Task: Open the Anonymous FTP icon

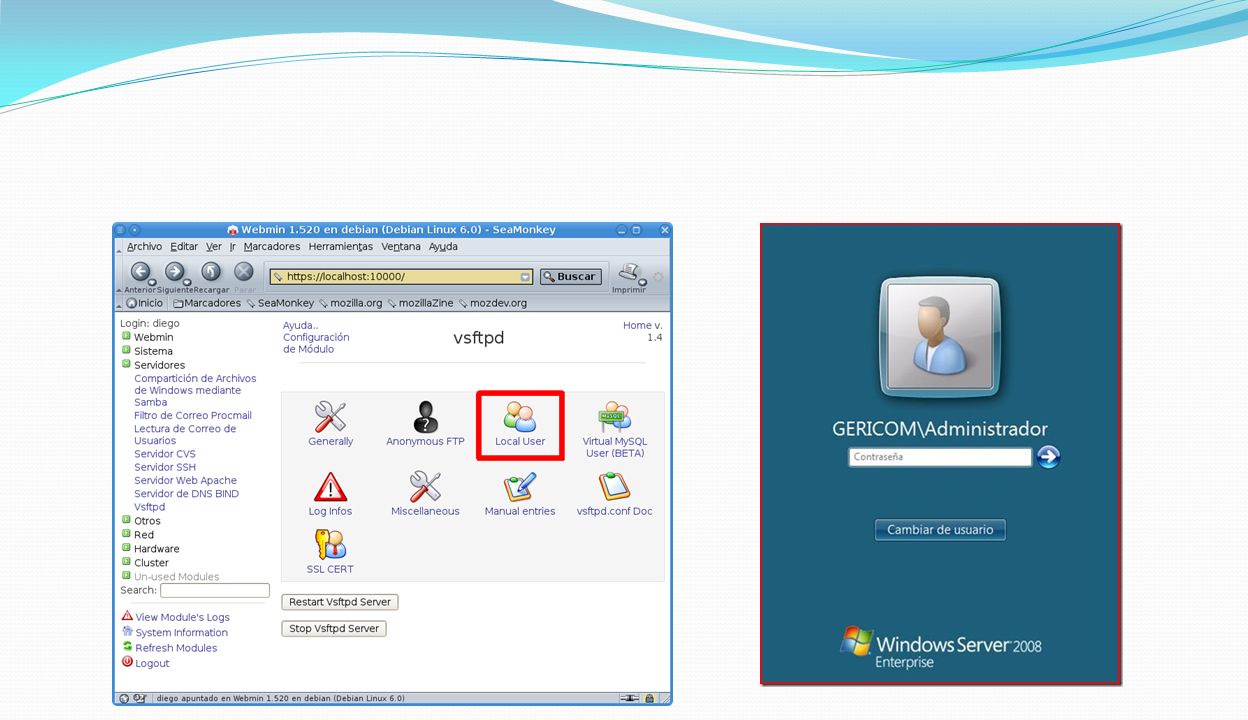Action: pyautogui.click(x=426, y=416)
